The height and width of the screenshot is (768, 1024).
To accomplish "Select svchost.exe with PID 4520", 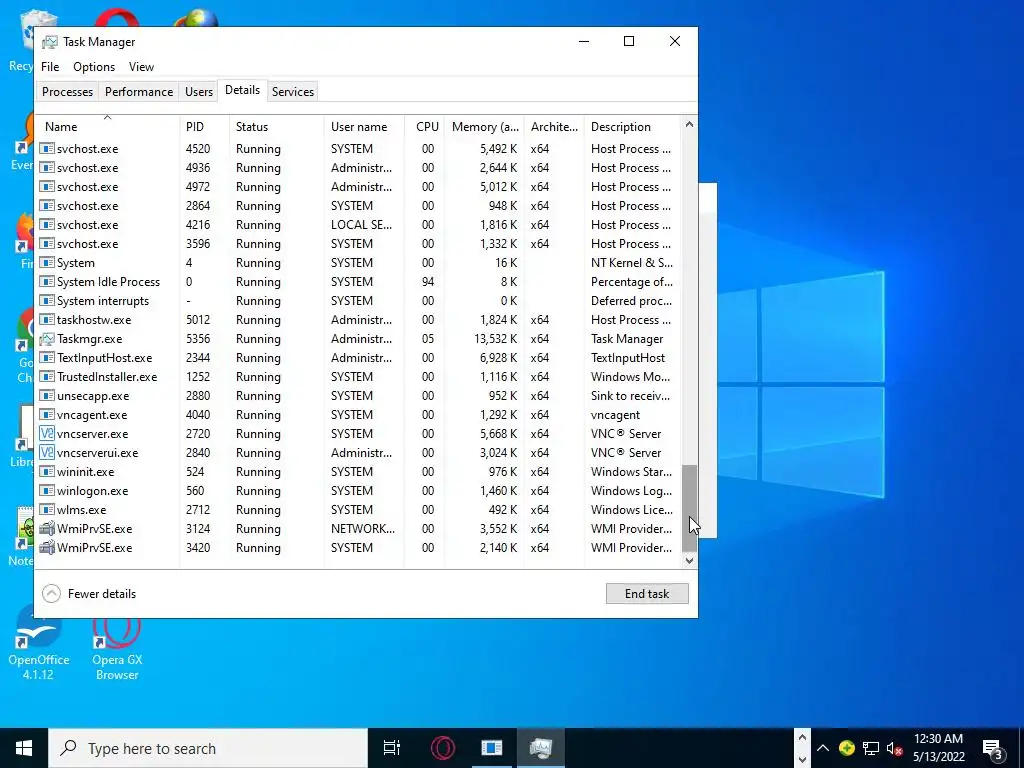I will click(x=359, y=149).
